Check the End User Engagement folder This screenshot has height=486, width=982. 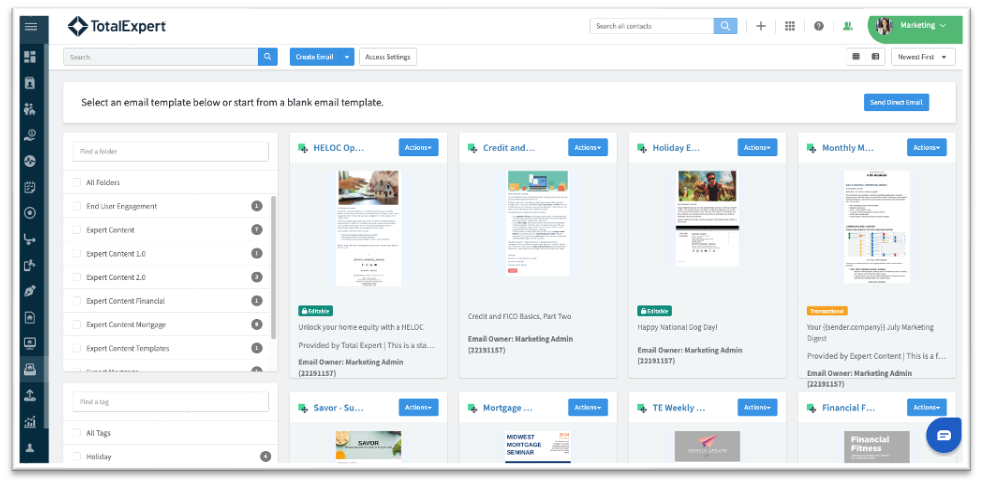pyautogui.click(x=76, y=206)
